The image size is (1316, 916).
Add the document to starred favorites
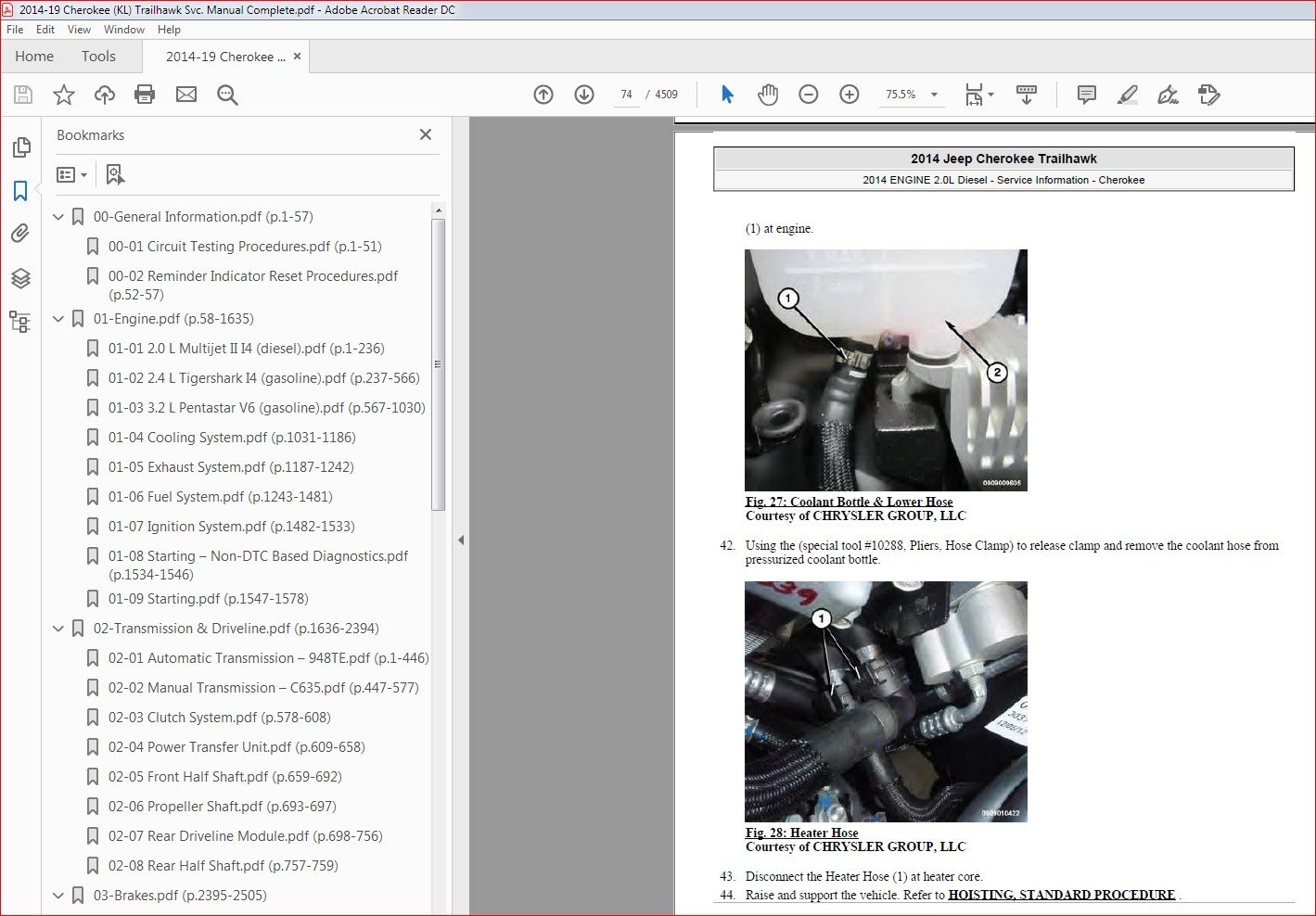[64, 95]
